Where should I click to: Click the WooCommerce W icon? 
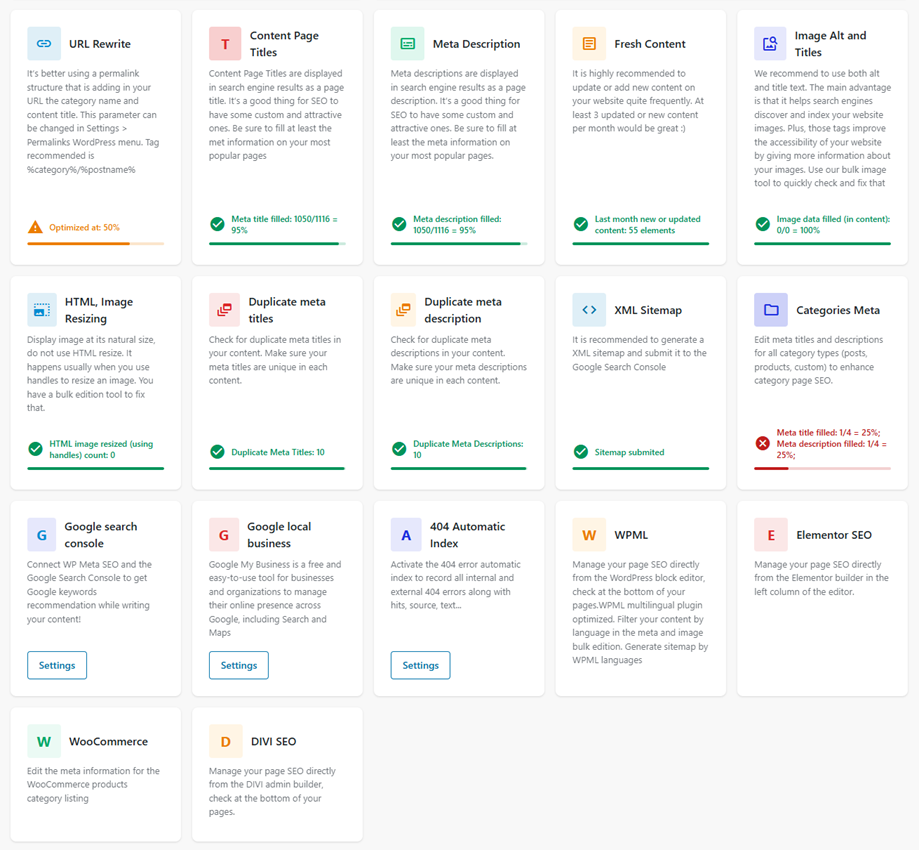(x=44, y=741)
